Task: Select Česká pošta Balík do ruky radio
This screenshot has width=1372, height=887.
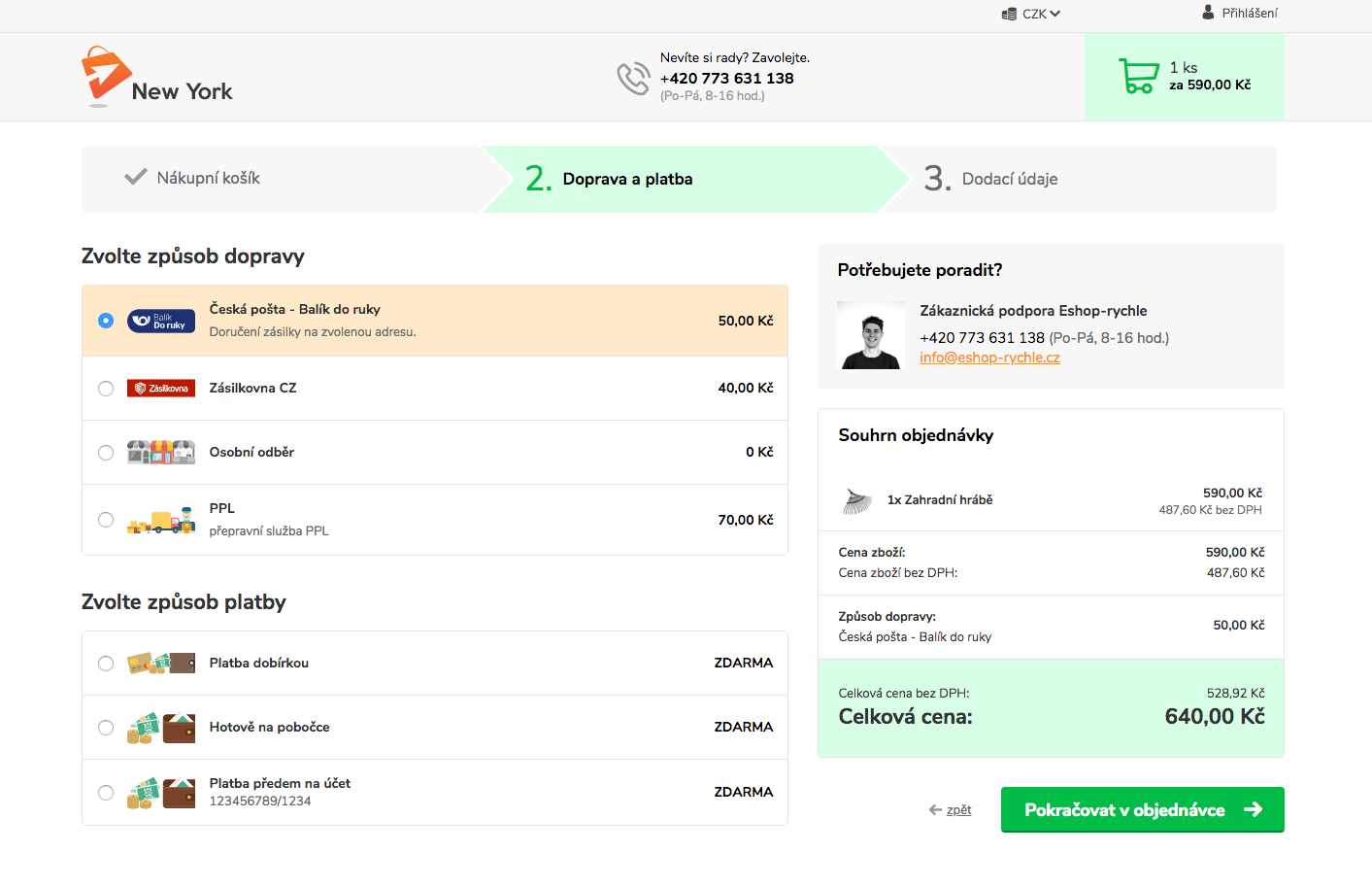Action: click(106, 321)
